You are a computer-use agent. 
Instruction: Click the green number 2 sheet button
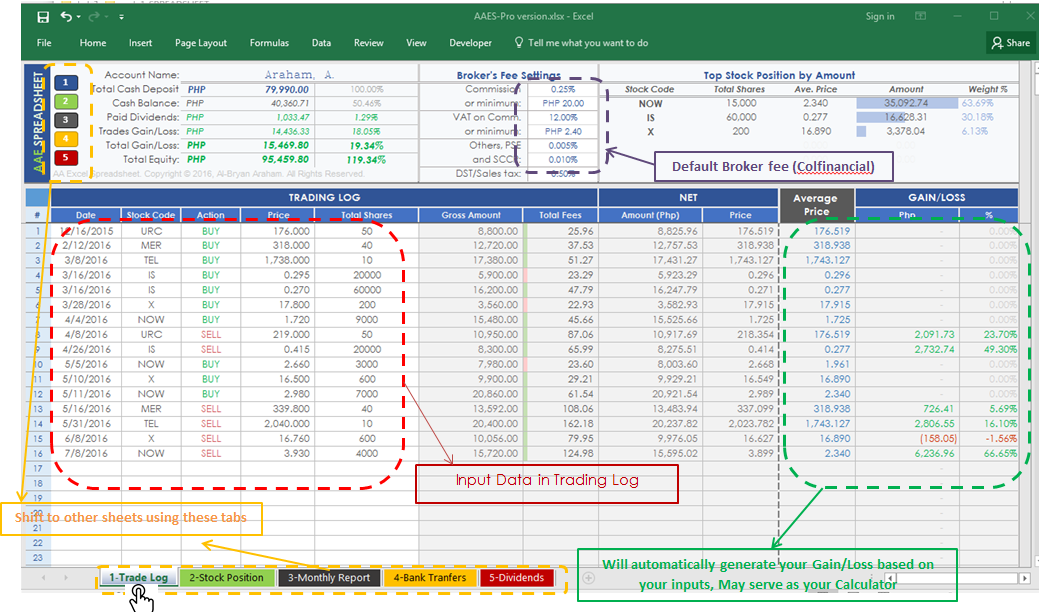(x=65, y=101)
